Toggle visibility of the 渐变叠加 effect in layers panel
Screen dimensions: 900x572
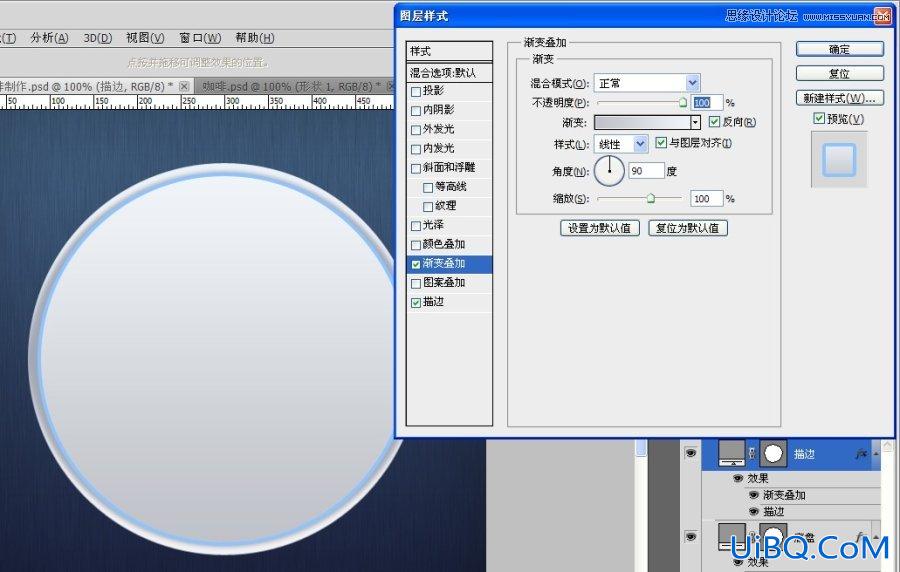[x=754, y=495]
